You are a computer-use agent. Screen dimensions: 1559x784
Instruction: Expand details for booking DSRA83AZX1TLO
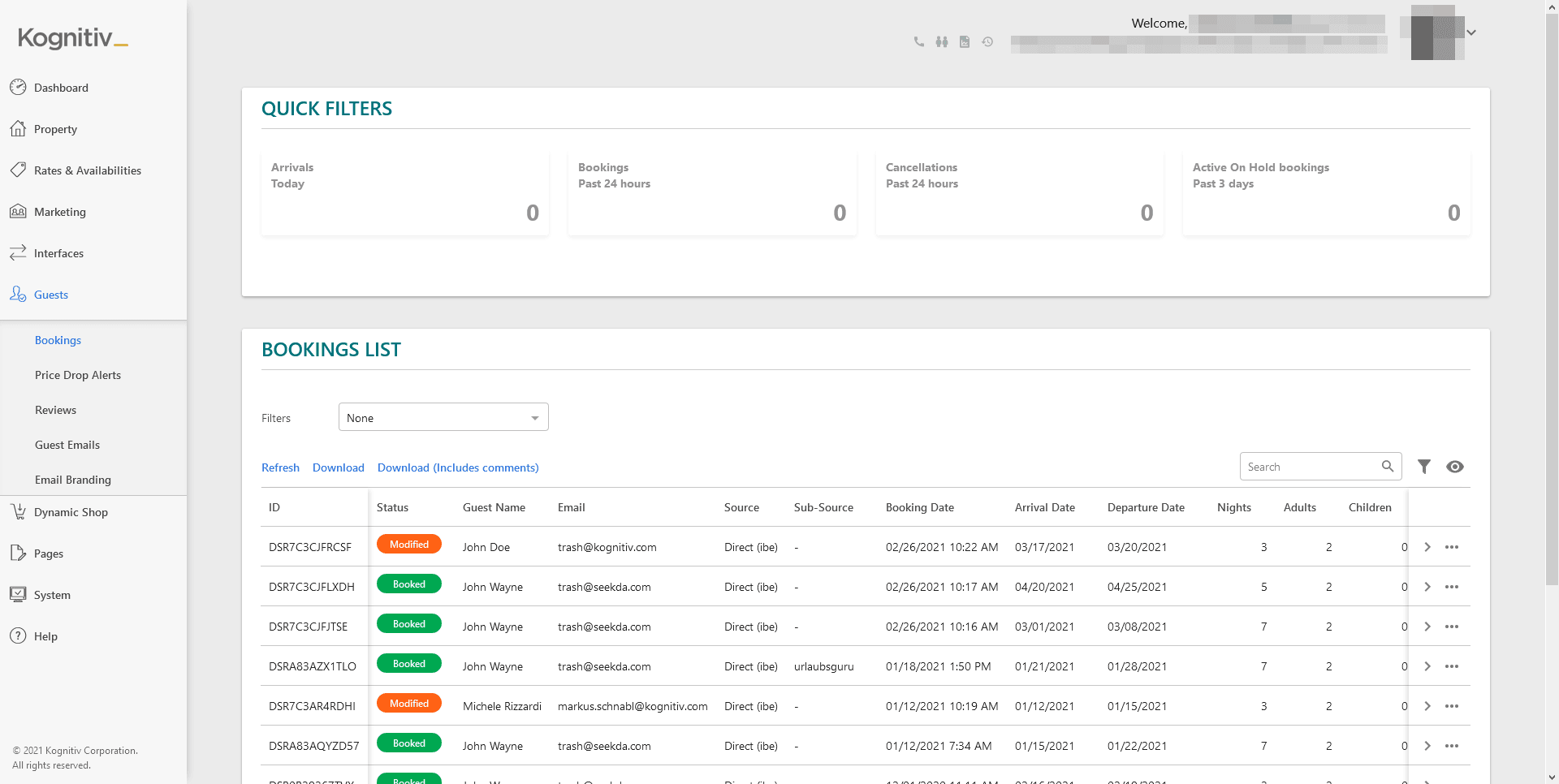[1427, 666]
